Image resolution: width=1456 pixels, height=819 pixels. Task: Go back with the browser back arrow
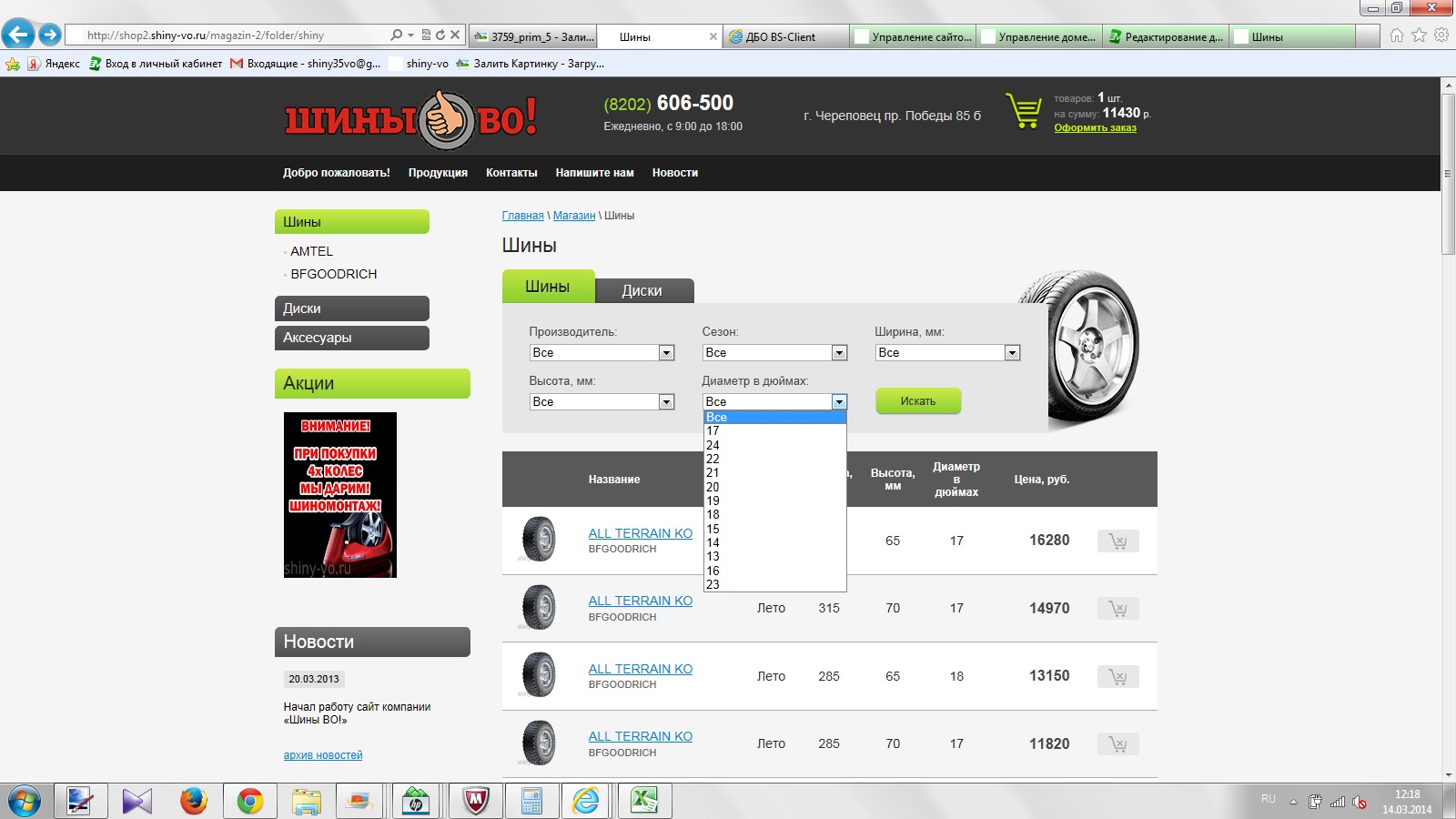(18, 35)
